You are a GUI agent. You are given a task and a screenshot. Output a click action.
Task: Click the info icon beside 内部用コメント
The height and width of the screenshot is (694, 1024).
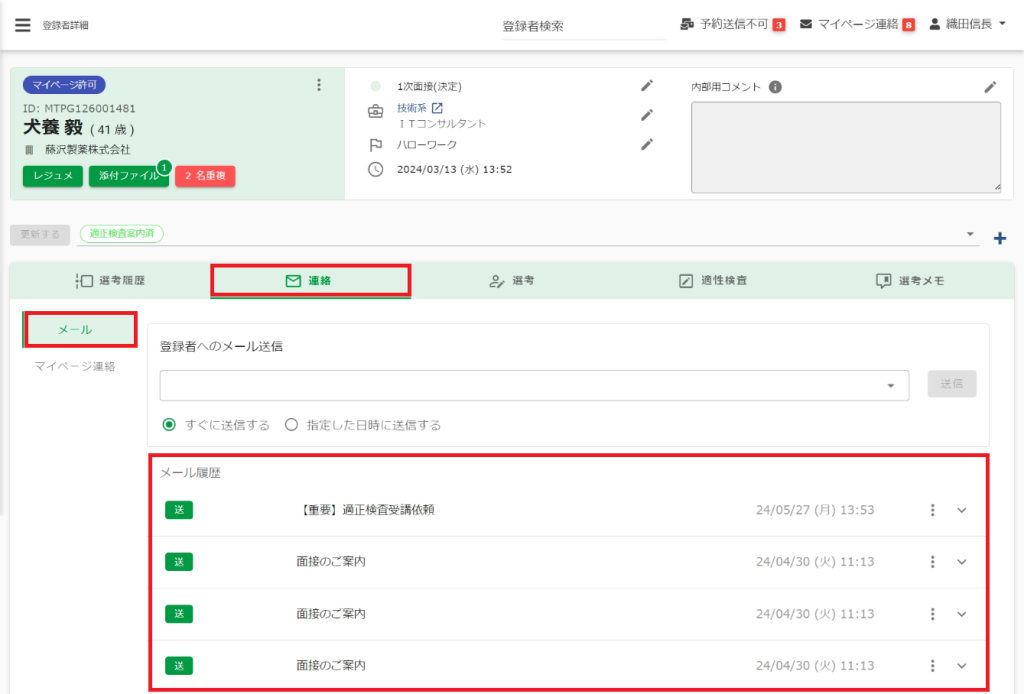[x=775, y=87]
